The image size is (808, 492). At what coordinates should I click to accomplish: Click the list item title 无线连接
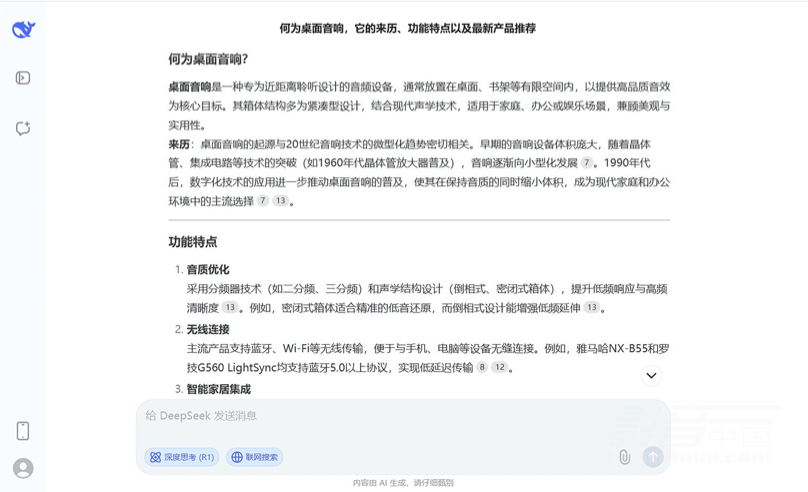click(x=208, y=329)
